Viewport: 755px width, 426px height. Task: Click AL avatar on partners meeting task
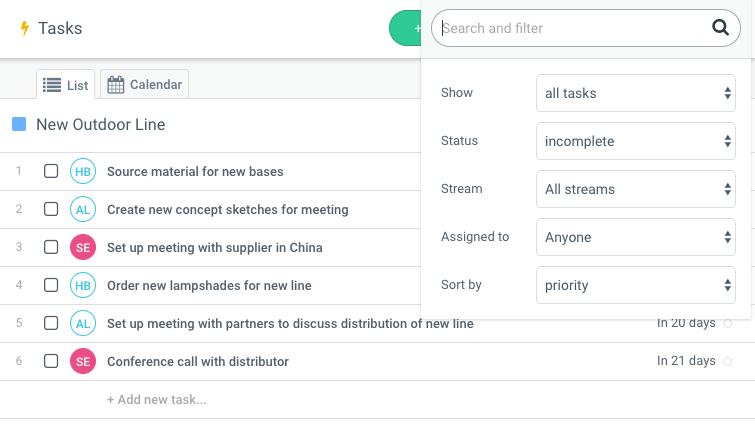(82, 323)
